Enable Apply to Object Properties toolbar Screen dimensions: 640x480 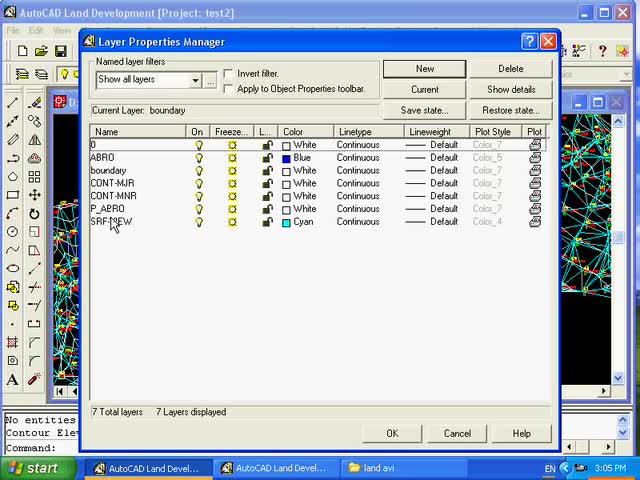pos(229,89)
